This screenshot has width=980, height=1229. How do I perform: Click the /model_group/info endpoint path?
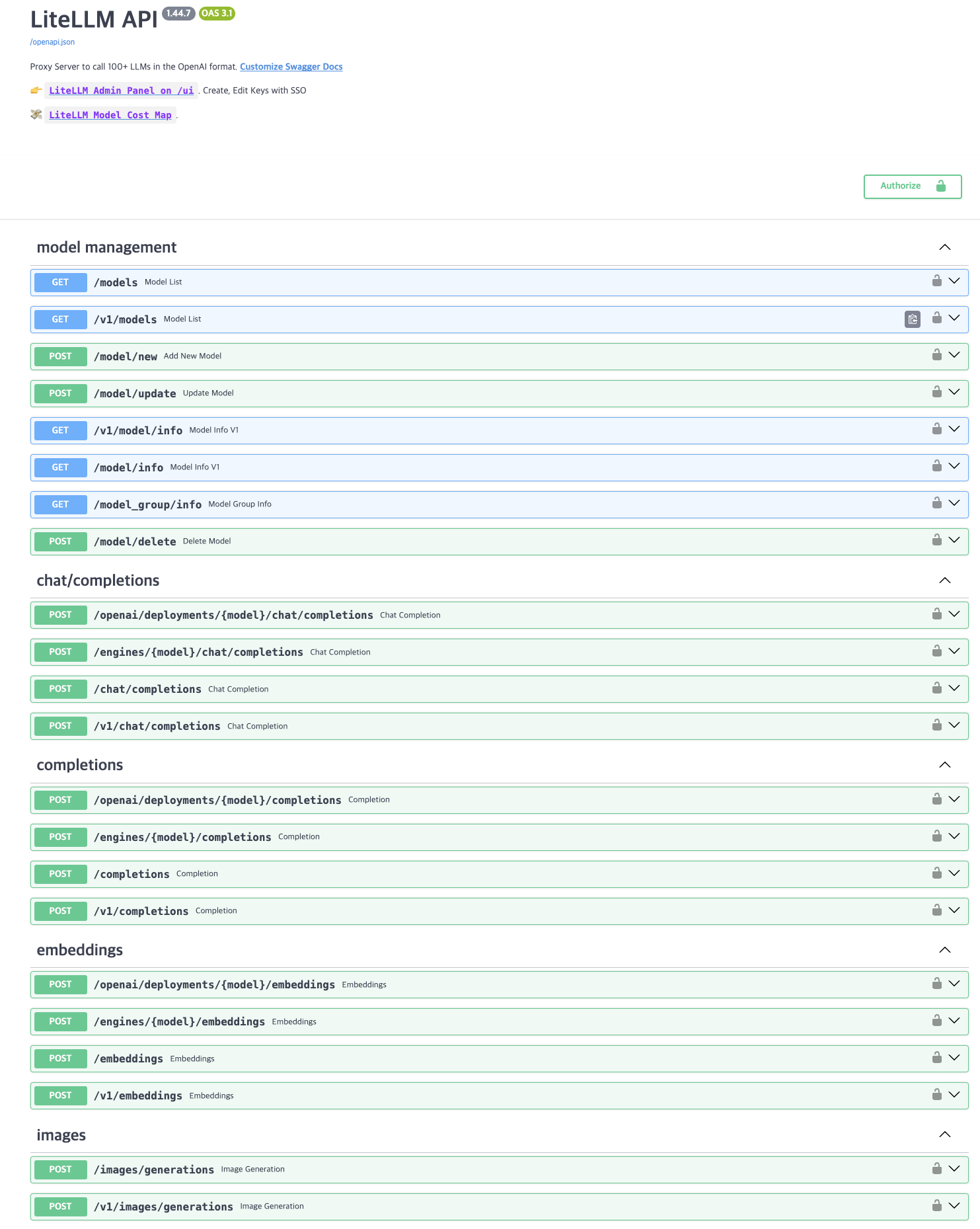click(x=147, y=504)
